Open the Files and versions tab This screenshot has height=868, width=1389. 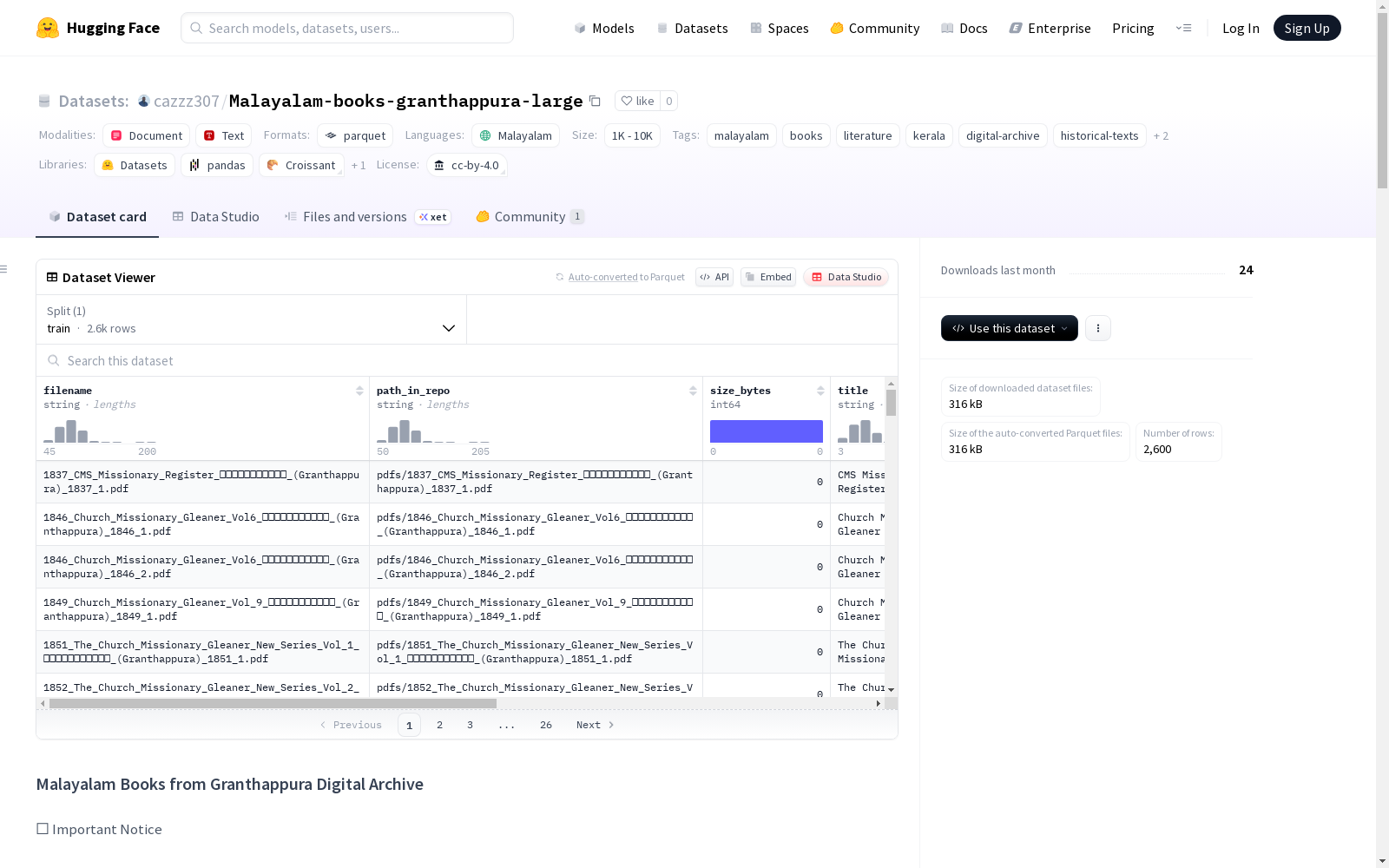coord(367,217)
